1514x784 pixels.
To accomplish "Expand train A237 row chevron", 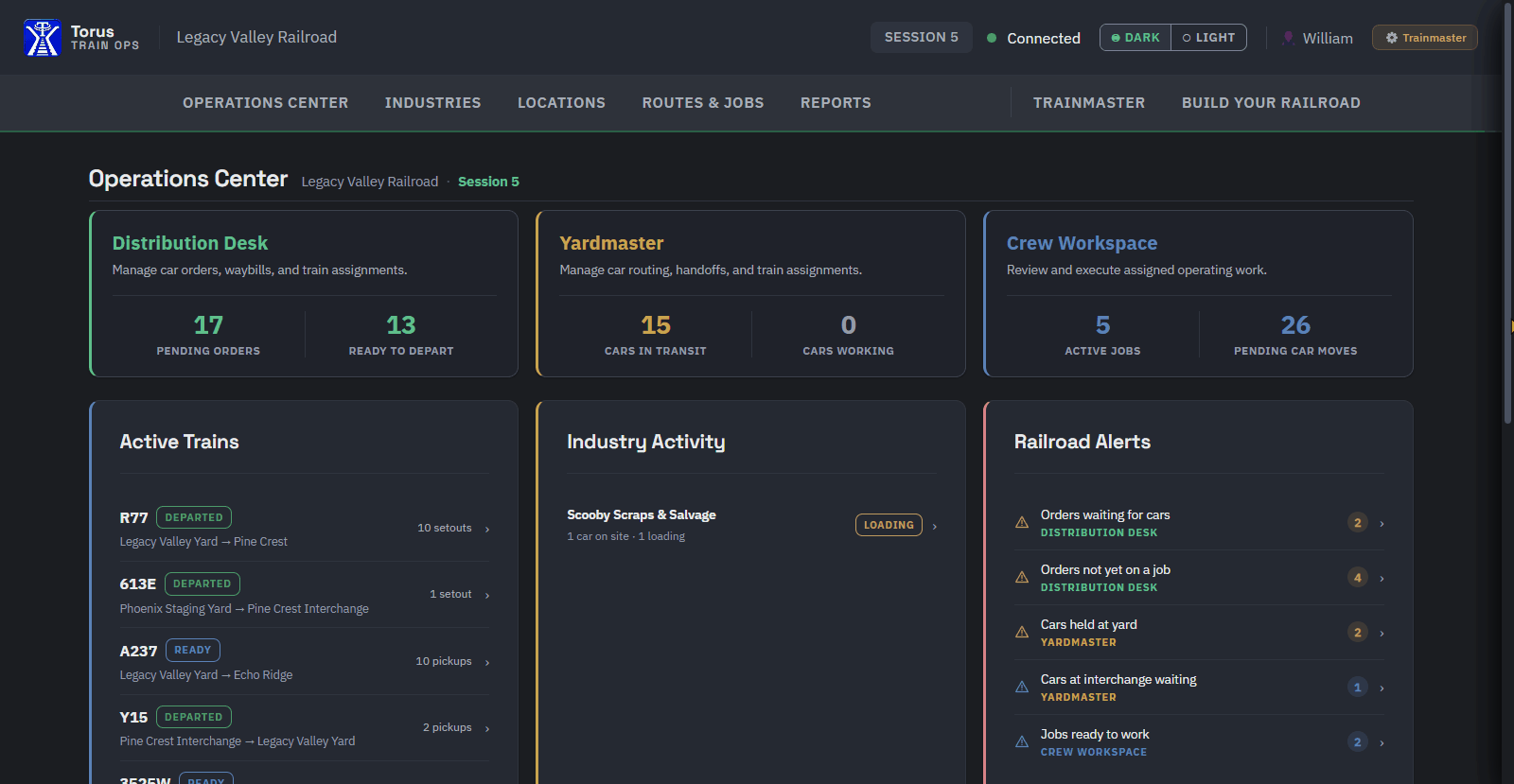I will click(x=487, y=662).
